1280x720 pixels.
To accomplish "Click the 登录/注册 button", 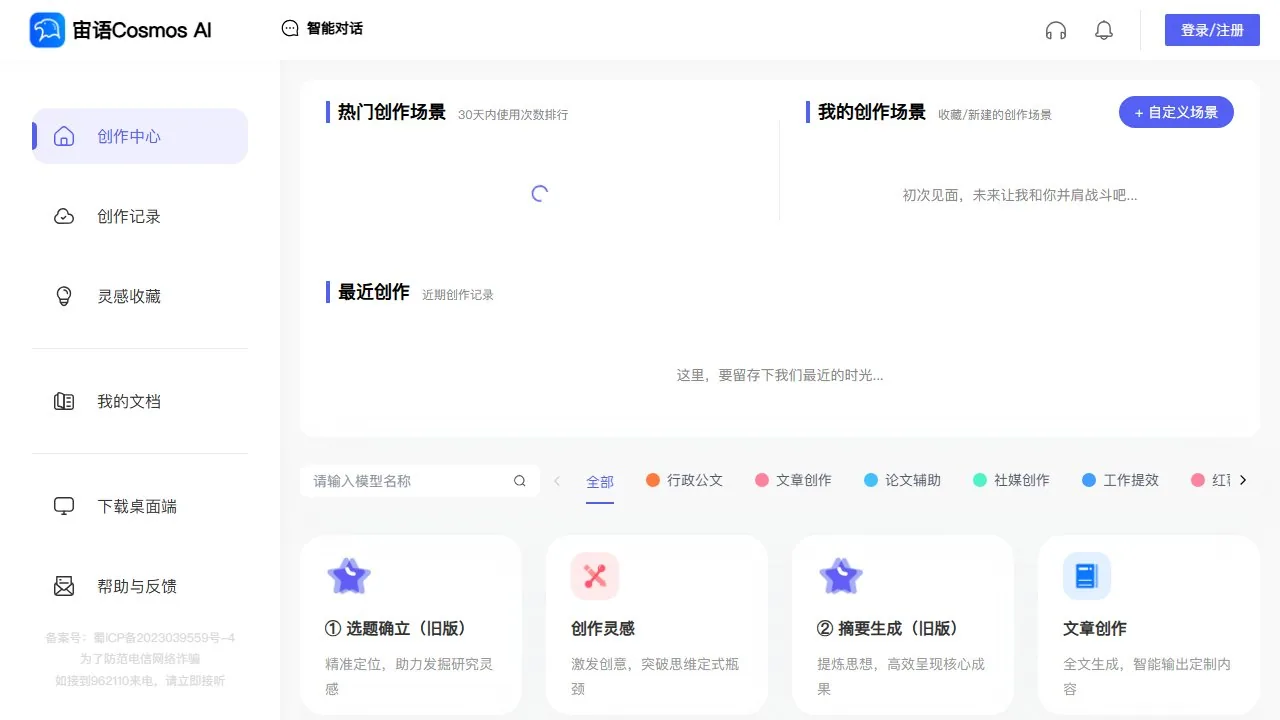I will pos(1212,30).
